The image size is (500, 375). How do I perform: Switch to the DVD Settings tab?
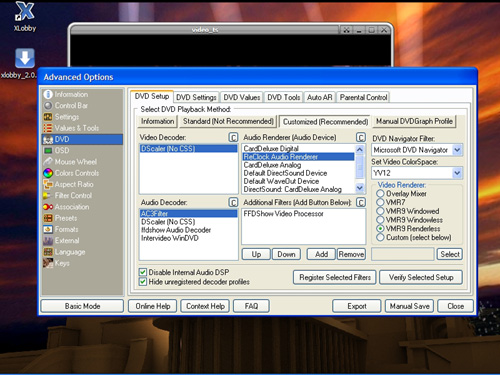pyautogui.click(x=196, y=97)
